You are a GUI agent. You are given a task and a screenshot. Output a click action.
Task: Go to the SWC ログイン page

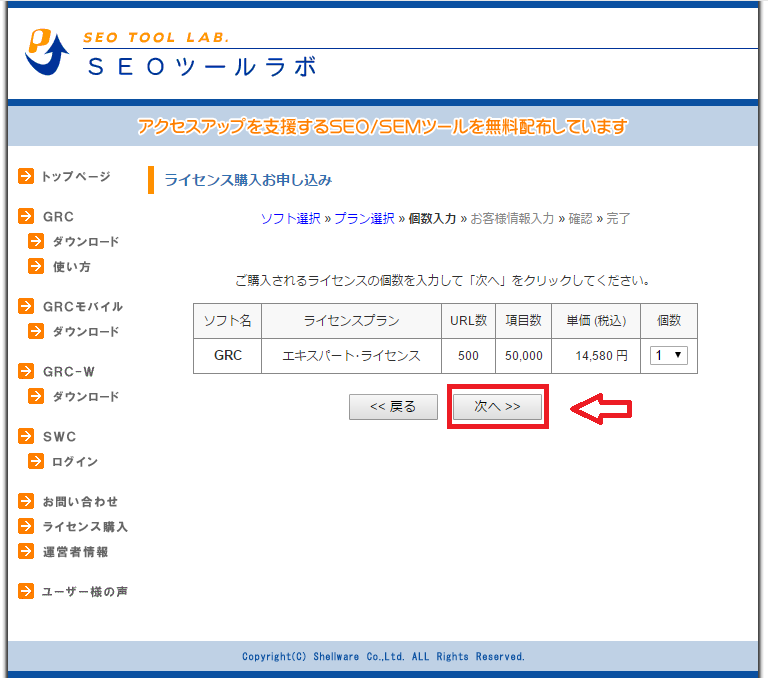pos(75,461)
